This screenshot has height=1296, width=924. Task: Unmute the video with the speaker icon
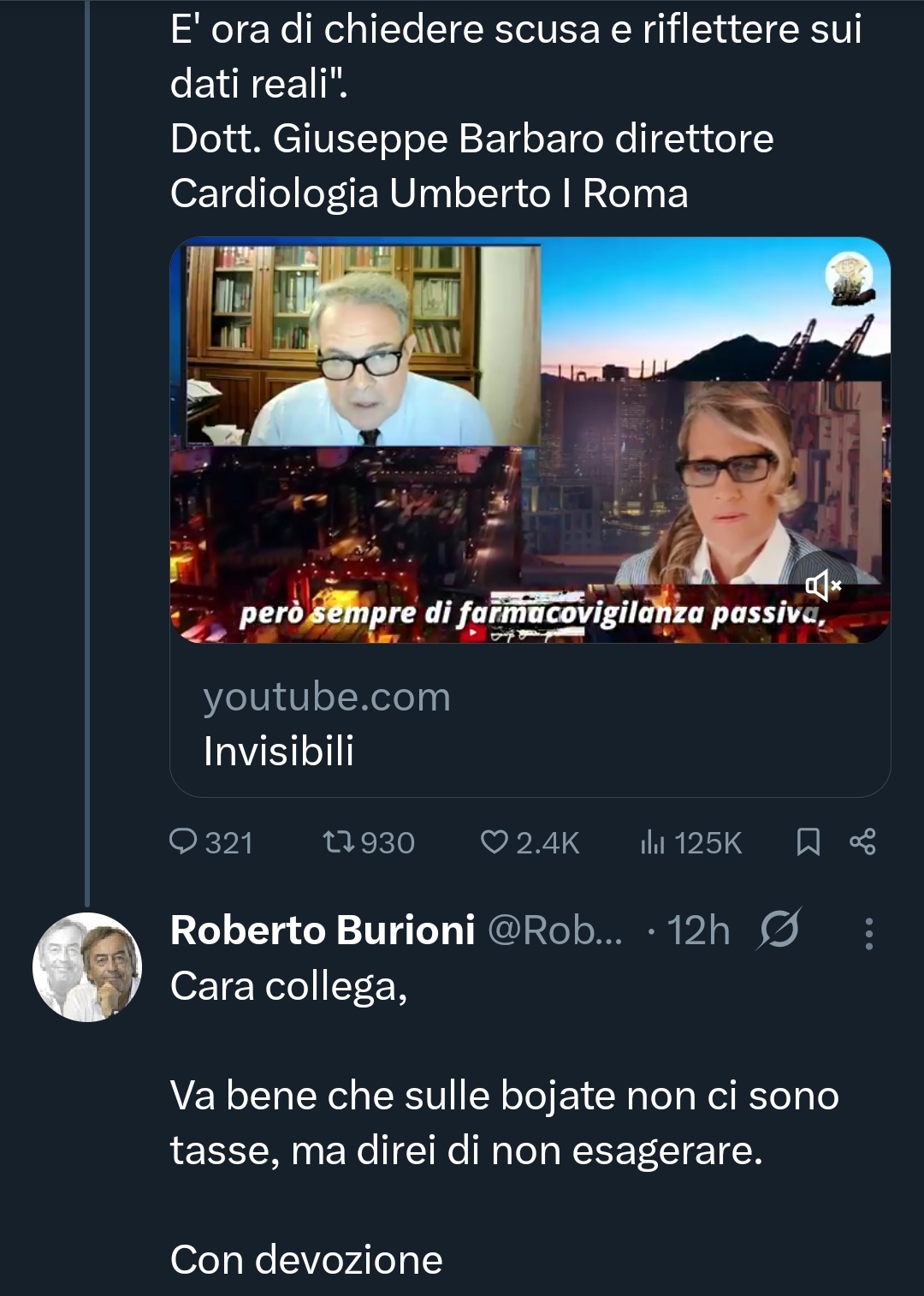point(823,586)
